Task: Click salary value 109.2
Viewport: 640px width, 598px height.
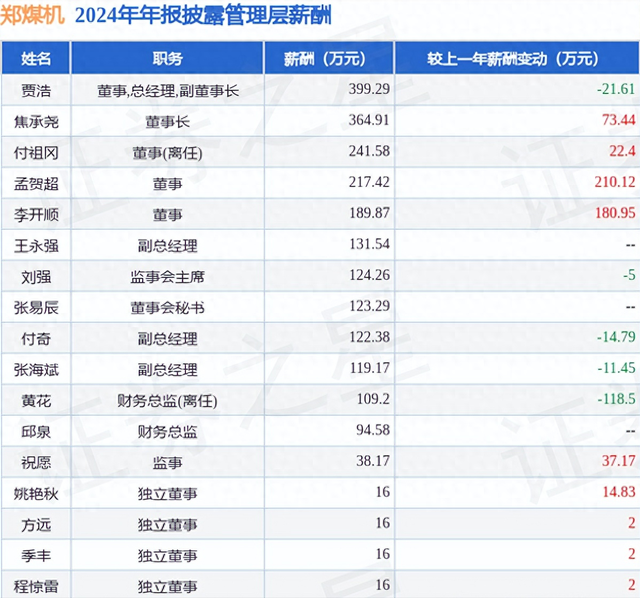Action: coord(373,399)
